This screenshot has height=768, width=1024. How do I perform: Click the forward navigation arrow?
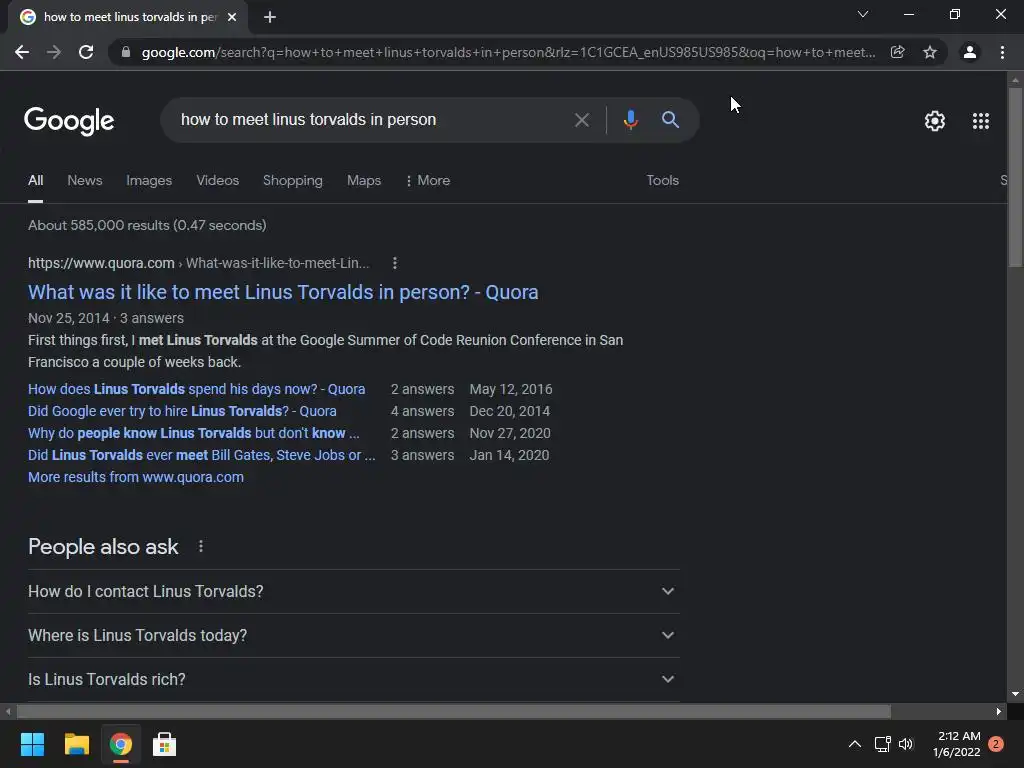tap(54, 52)
